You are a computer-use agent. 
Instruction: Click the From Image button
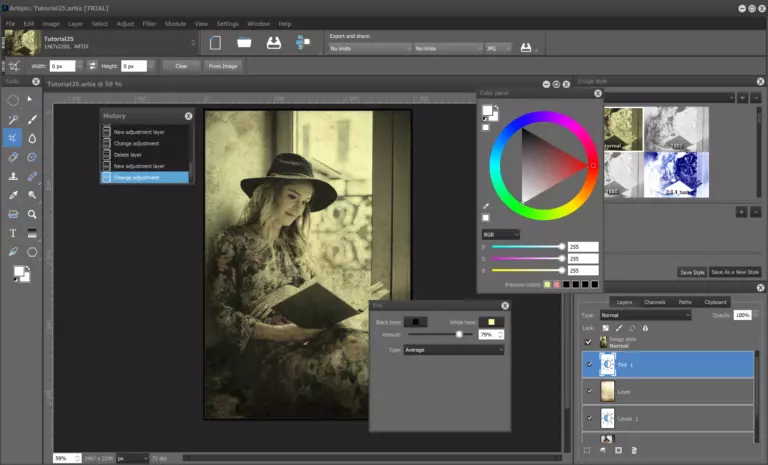tap(222, 66)
